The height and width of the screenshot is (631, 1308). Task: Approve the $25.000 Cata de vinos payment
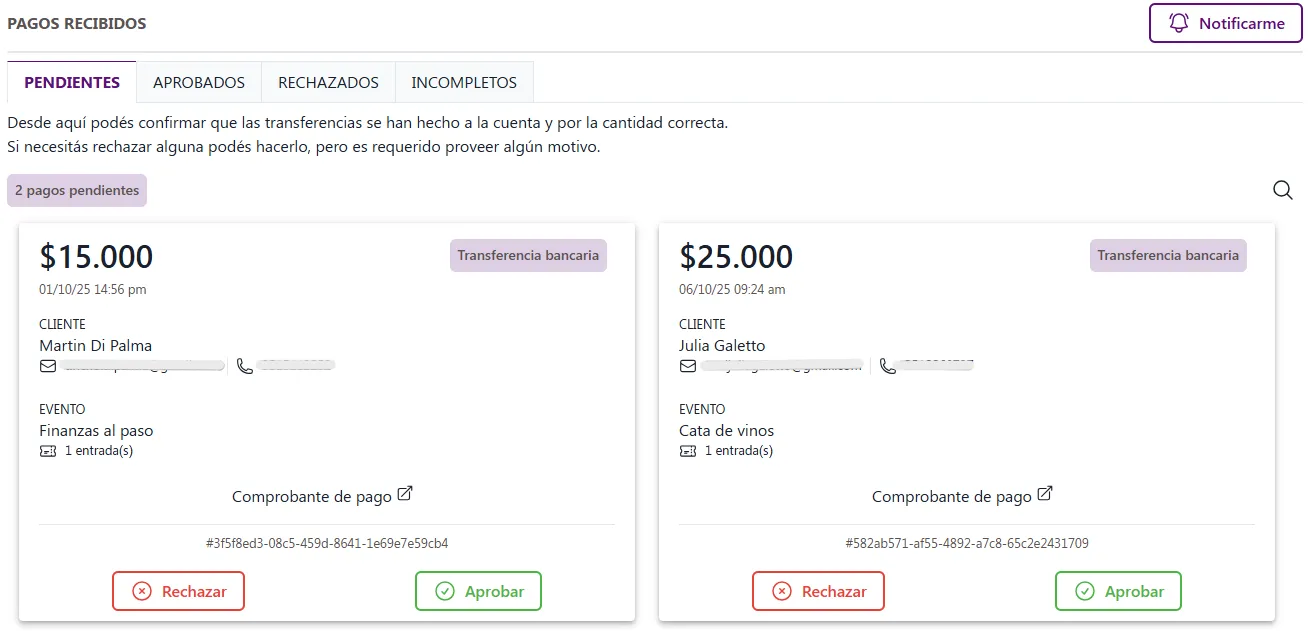point(1118,591)
